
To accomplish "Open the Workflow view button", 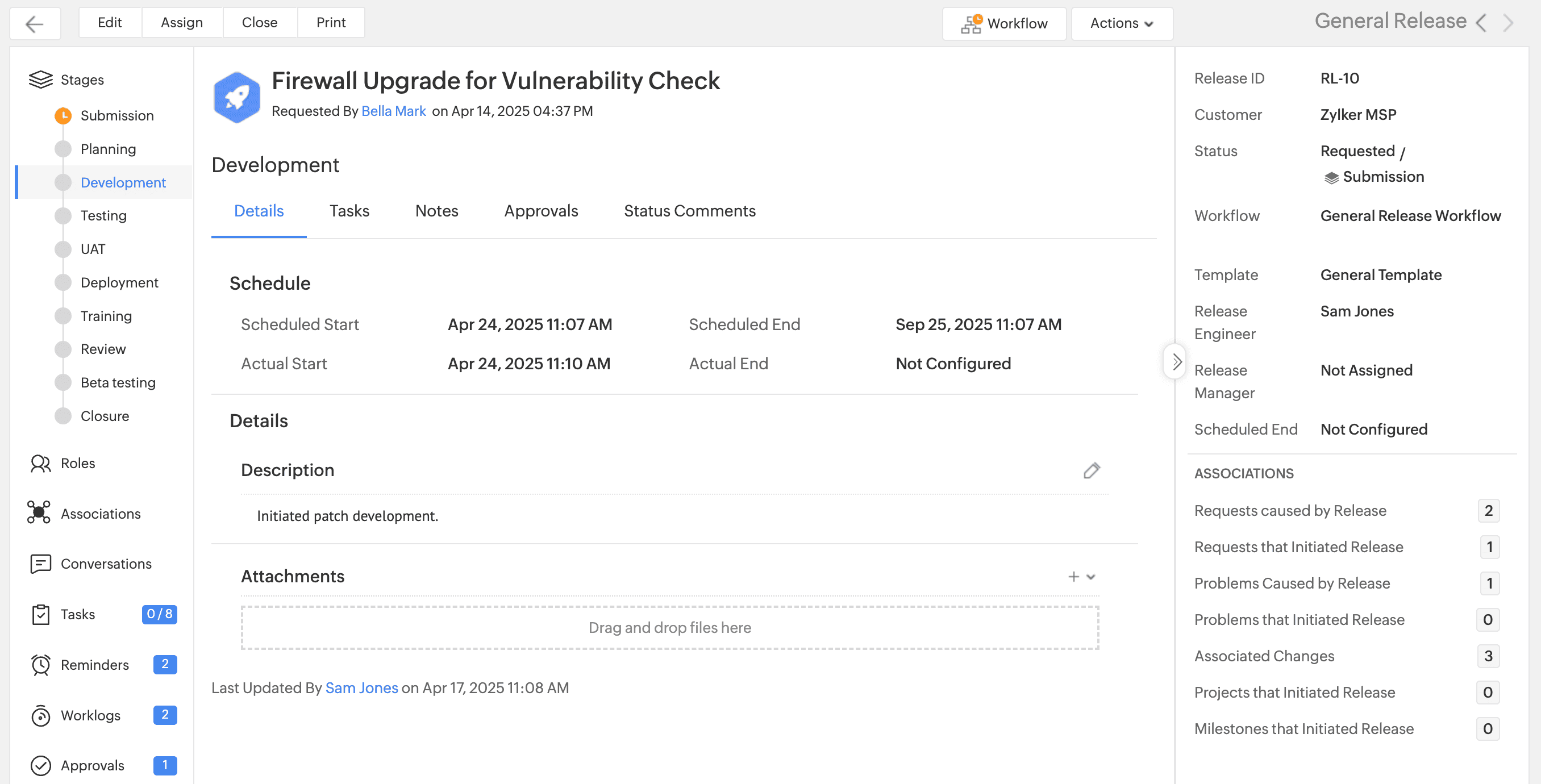I will point(1004,23).
